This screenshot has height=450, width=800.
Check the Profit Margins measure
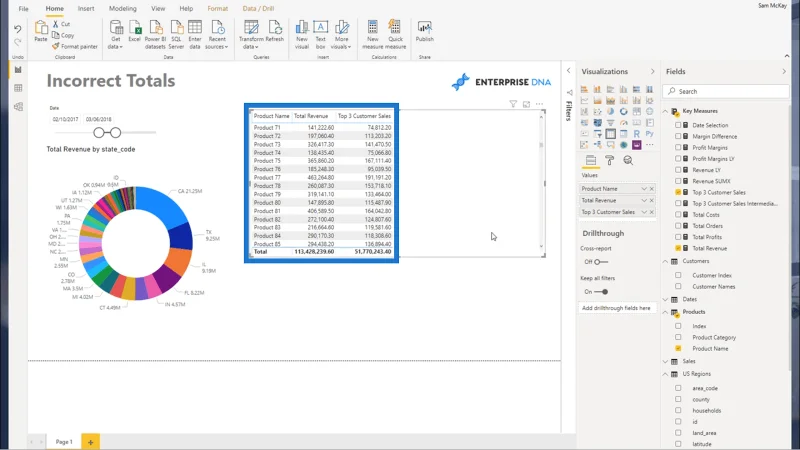(x=678, y=147)
